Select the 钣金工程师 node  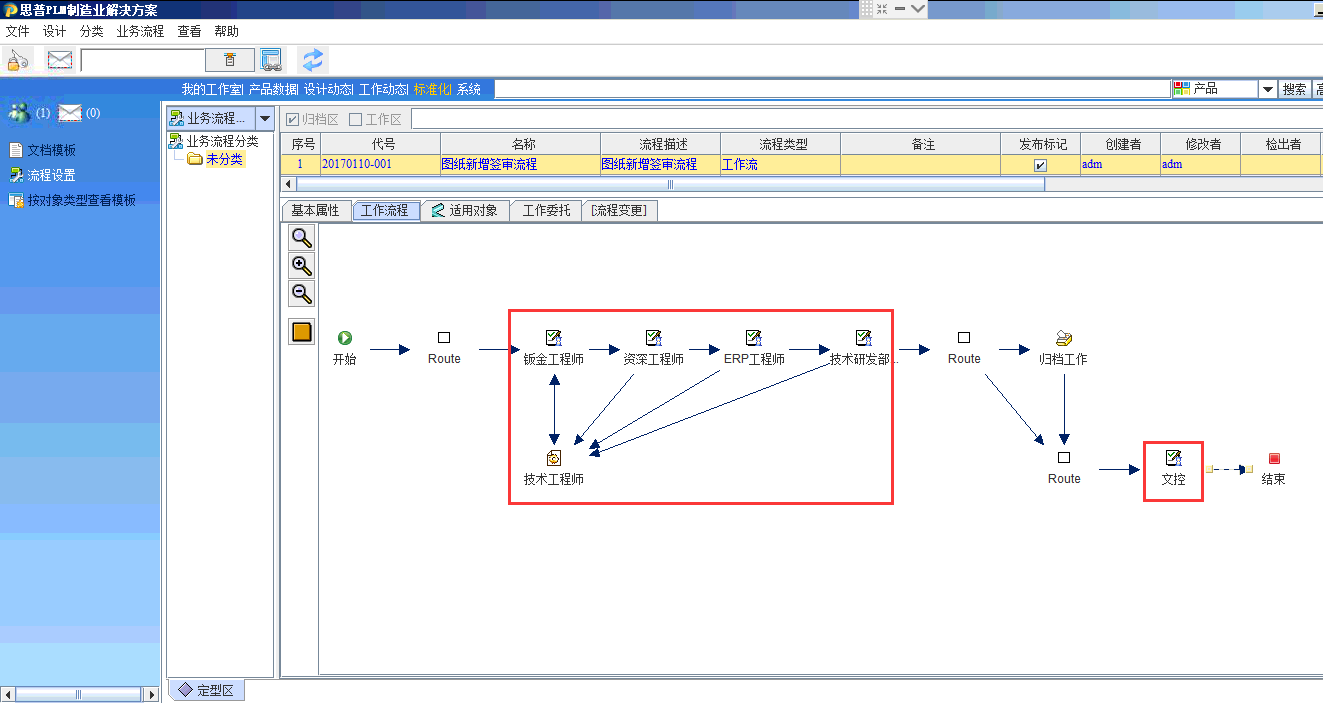553,348
